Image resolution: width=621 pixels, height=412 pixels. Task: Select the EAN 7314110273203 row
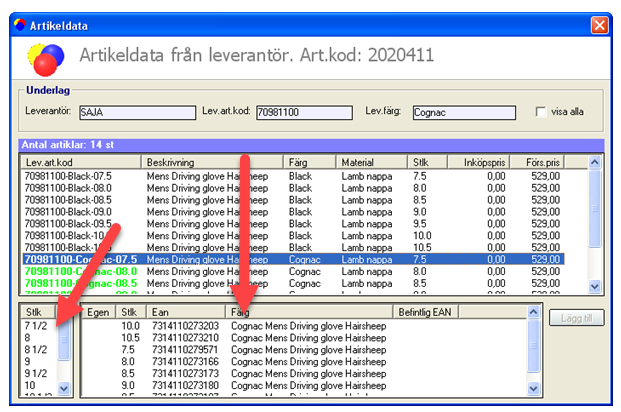182,325
